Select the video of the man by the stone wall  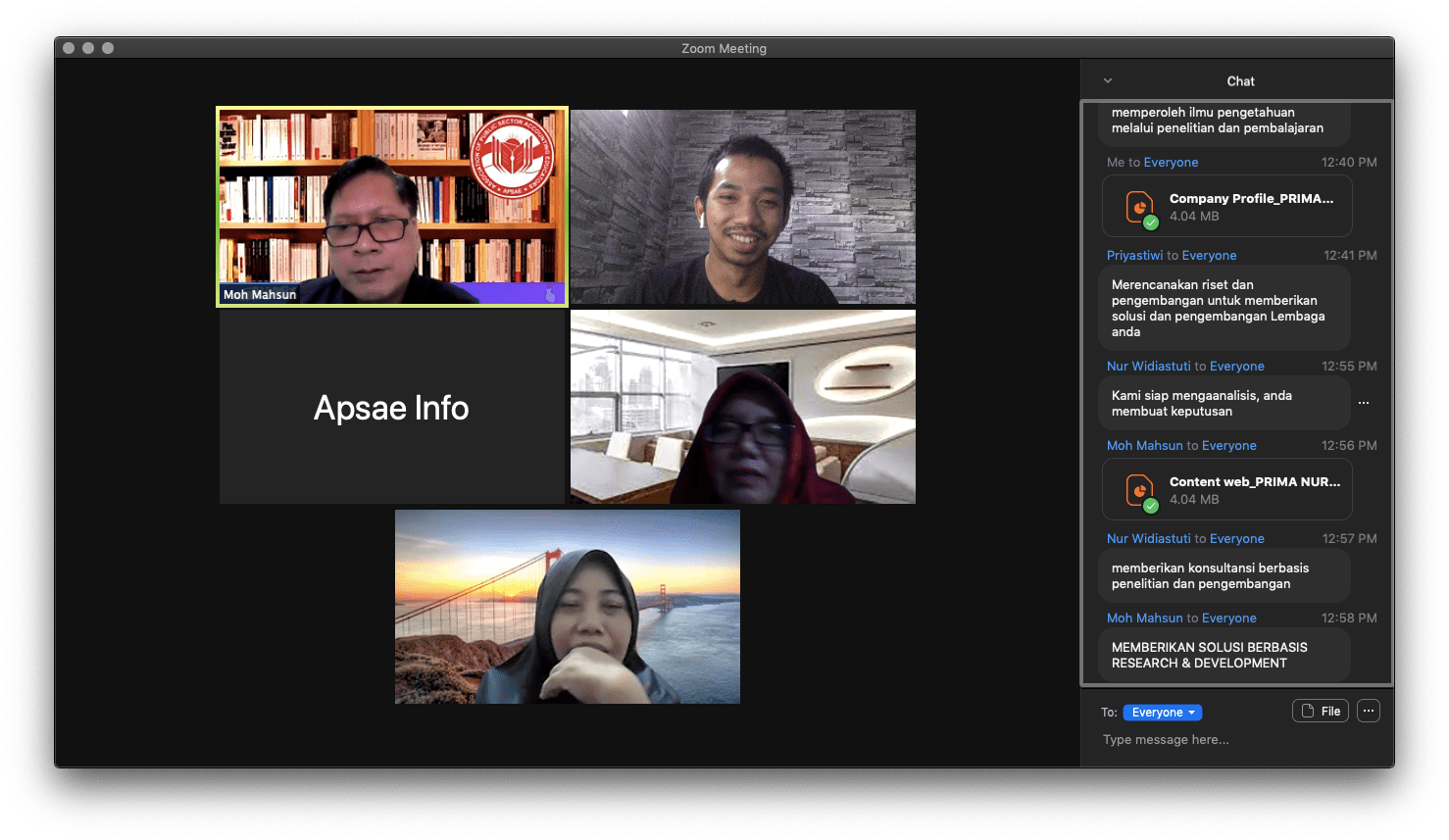click(x=743, y=207)
